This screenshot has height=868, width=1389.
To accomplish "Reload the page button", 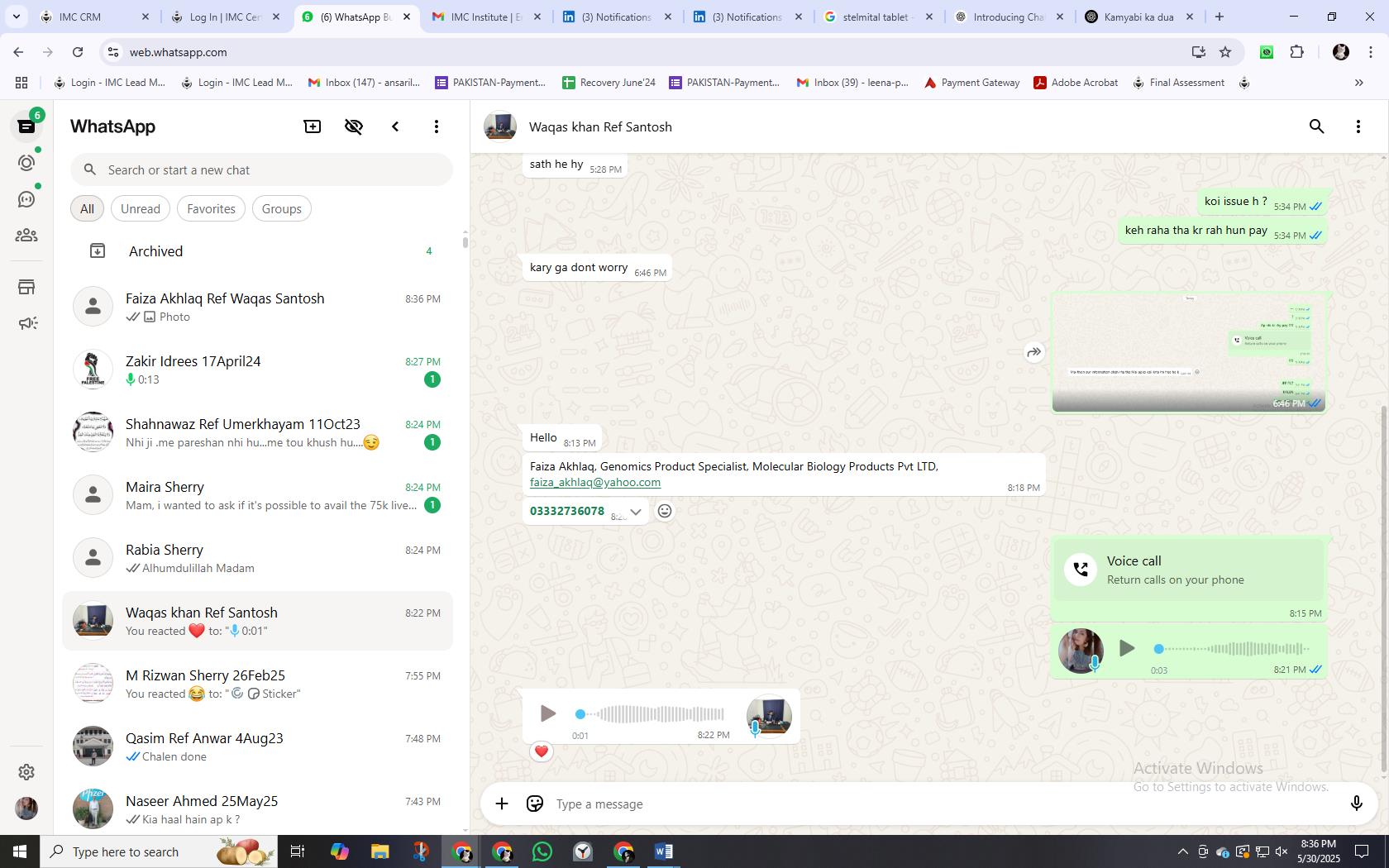I will tap(78, 52).
